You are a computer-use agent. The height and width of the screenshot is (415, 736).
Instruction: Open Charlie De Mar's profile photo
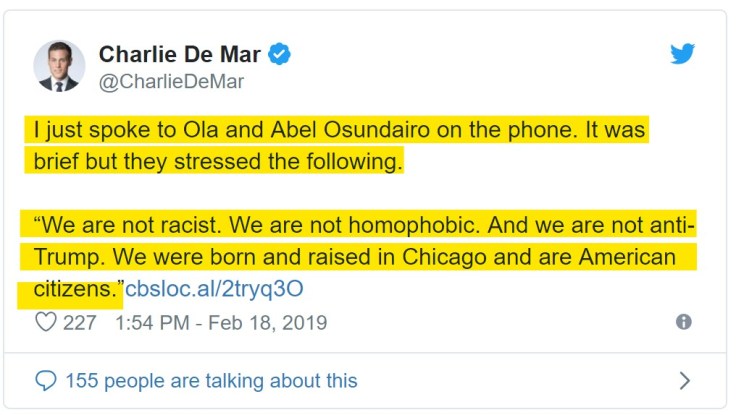[59, 66]
